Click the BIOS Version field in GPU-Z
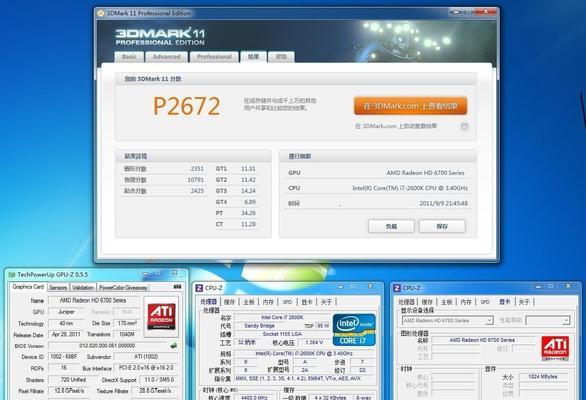Screen dimensions: 586x400 coord(108,346)
